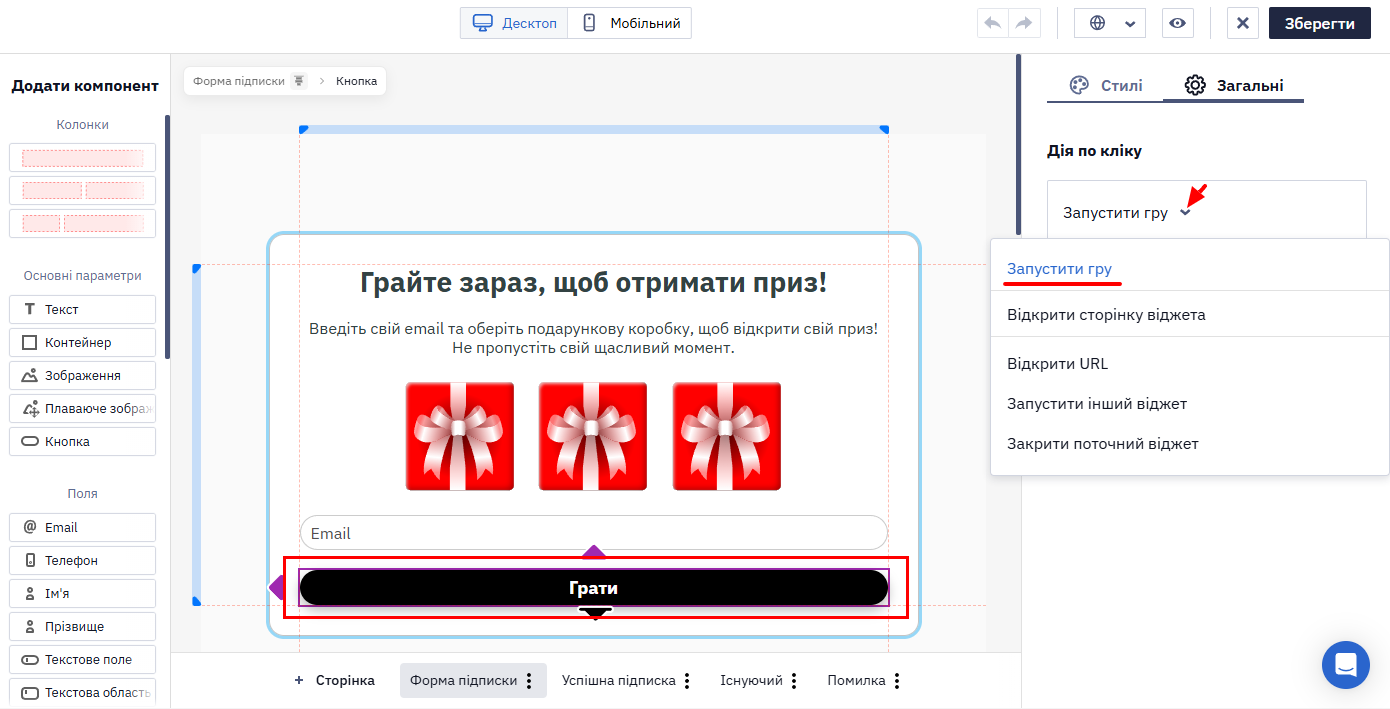
Task: Select the first gift box image
Action: point(460,436)
